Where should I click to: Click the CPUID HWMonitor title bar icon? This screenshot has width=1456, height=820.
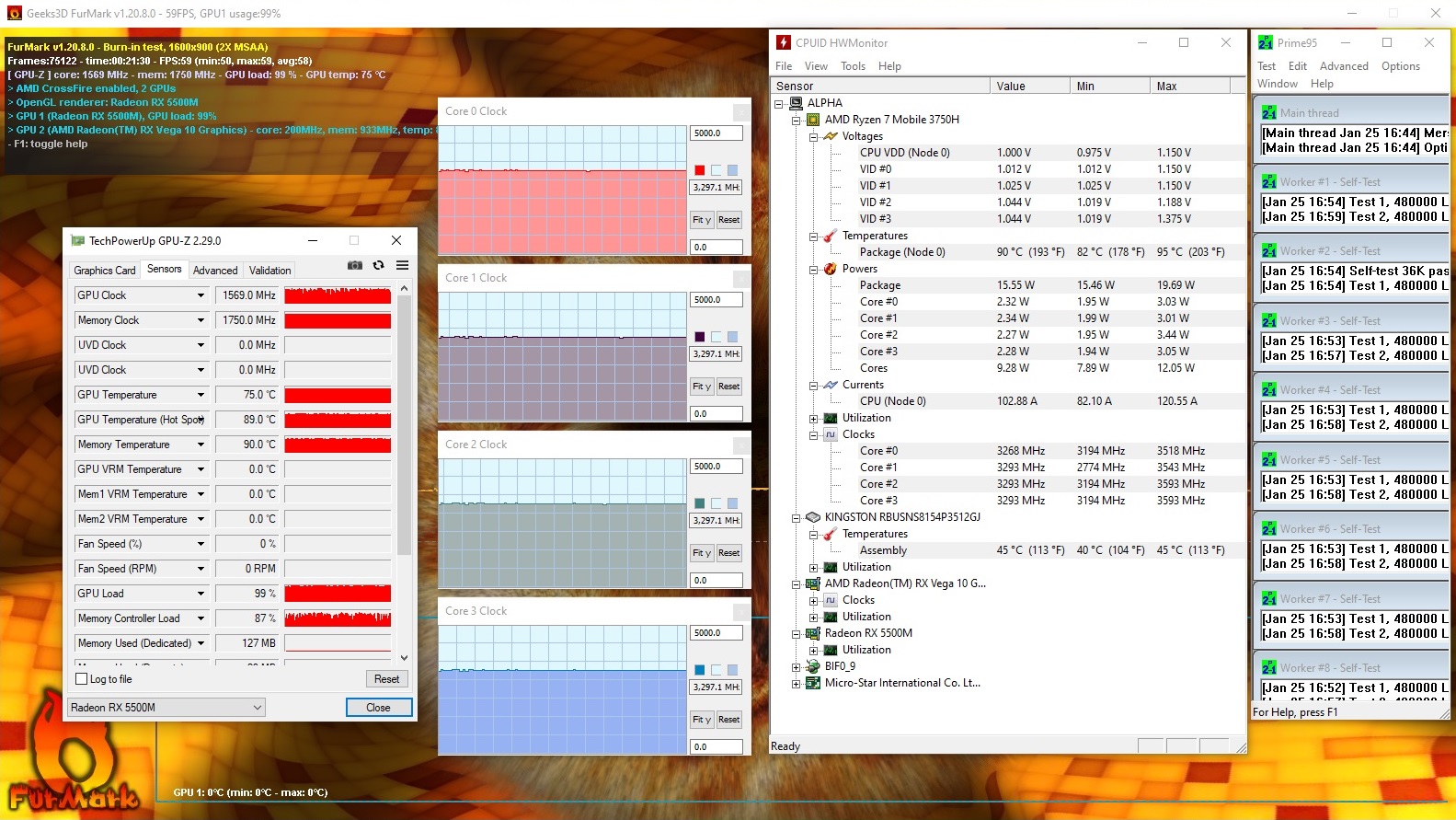click(784, 42)
